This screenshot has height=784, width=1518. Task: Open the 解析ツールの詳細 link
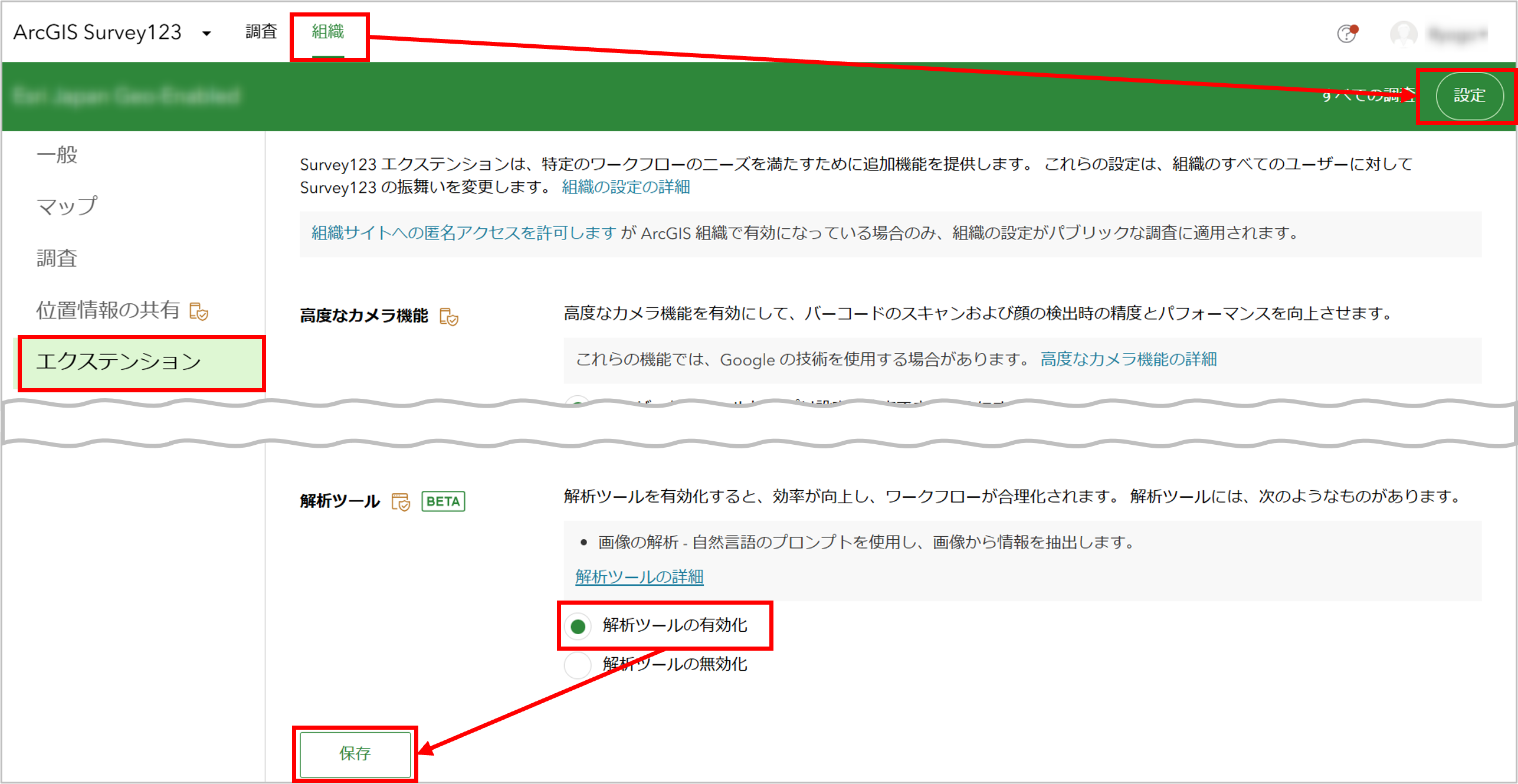click(639, 576)
